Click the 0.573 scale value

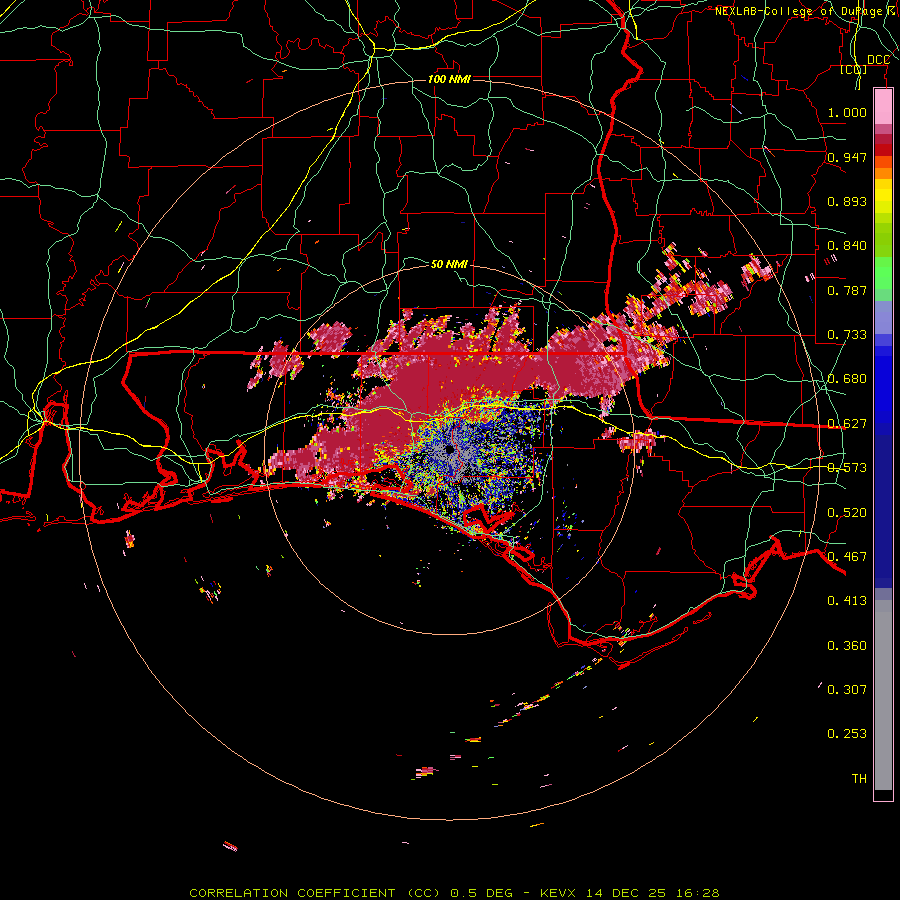(847, 468)
